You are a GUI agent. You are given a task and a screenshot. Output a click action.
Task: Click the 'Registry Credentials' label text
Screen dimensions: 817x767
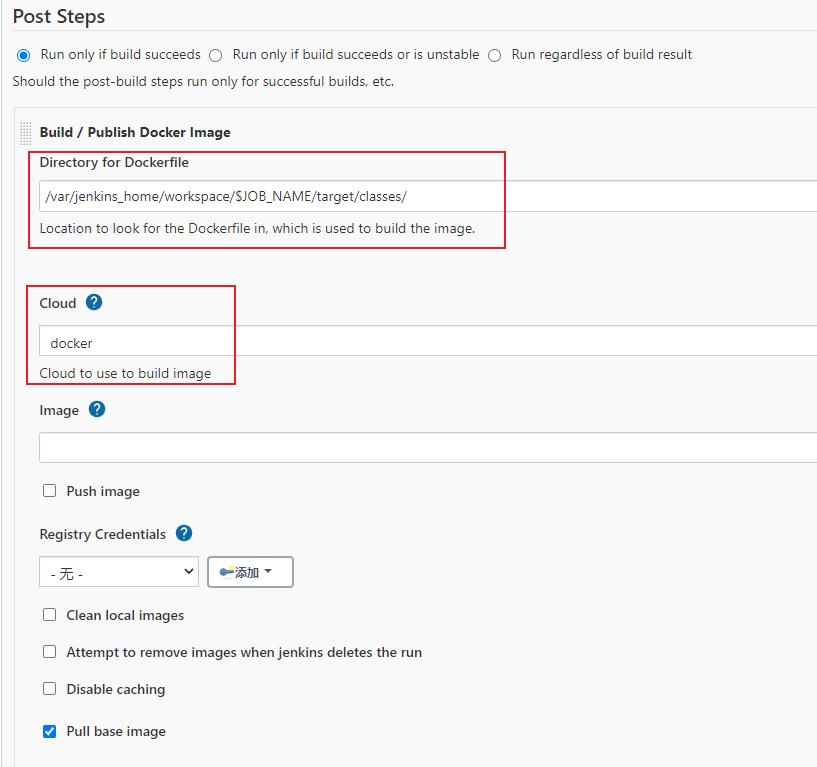(103, 534)
